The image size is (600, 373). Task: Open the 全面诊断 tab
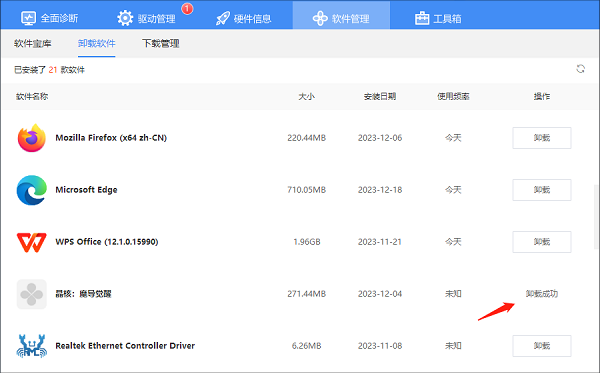pos(49,18)
